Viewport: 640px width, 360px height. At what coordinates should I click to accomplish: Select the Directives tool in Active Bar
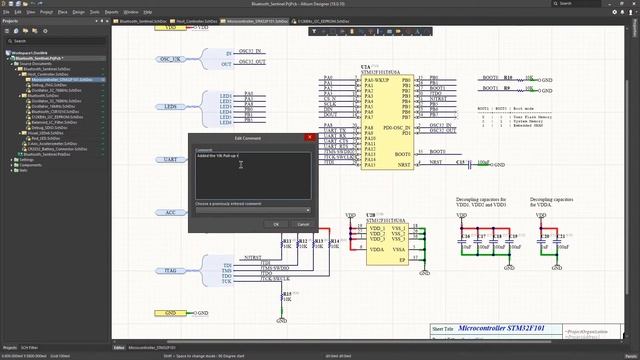click(408, 31)
